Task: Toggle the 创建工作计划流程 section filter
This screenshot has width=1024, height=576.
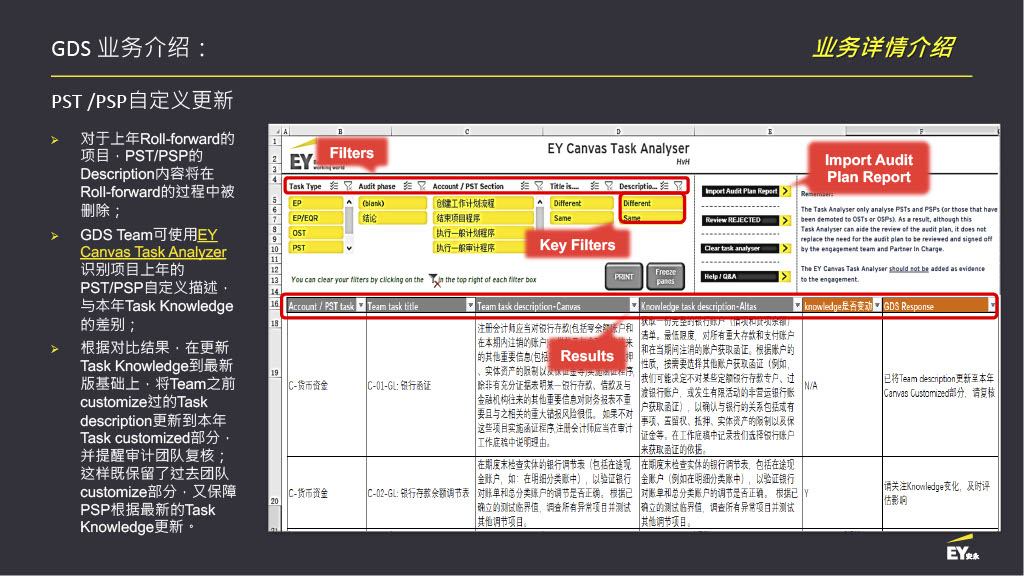Action: (x=483, y=203)
